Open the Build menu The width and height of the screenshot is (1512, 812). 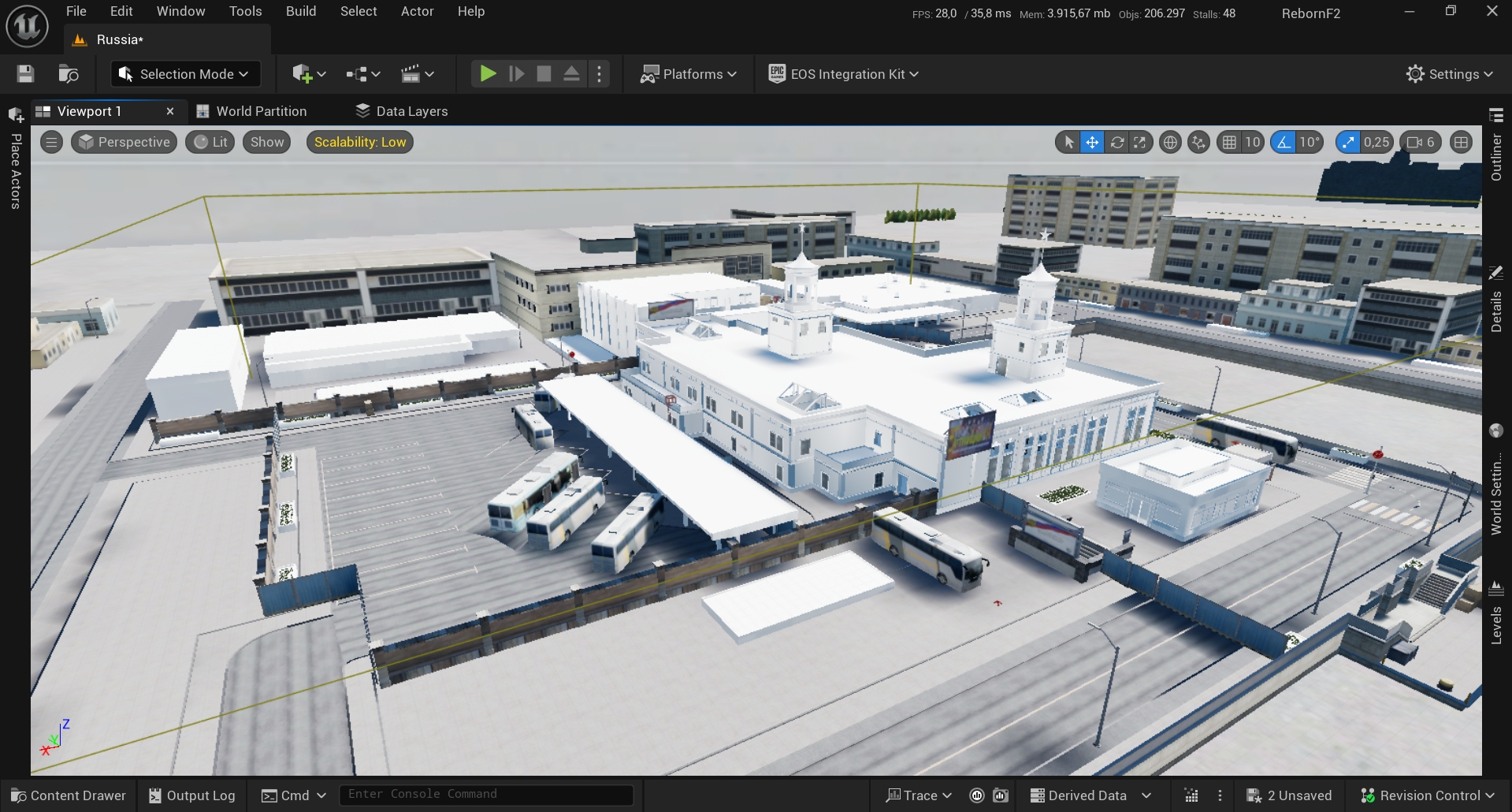pyautogui.click(x=300, y=11)
